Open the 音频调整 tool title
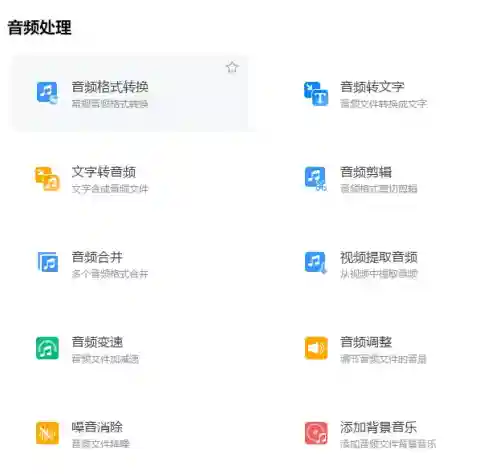Screen dimensions: 500x474 pos(366,342)
